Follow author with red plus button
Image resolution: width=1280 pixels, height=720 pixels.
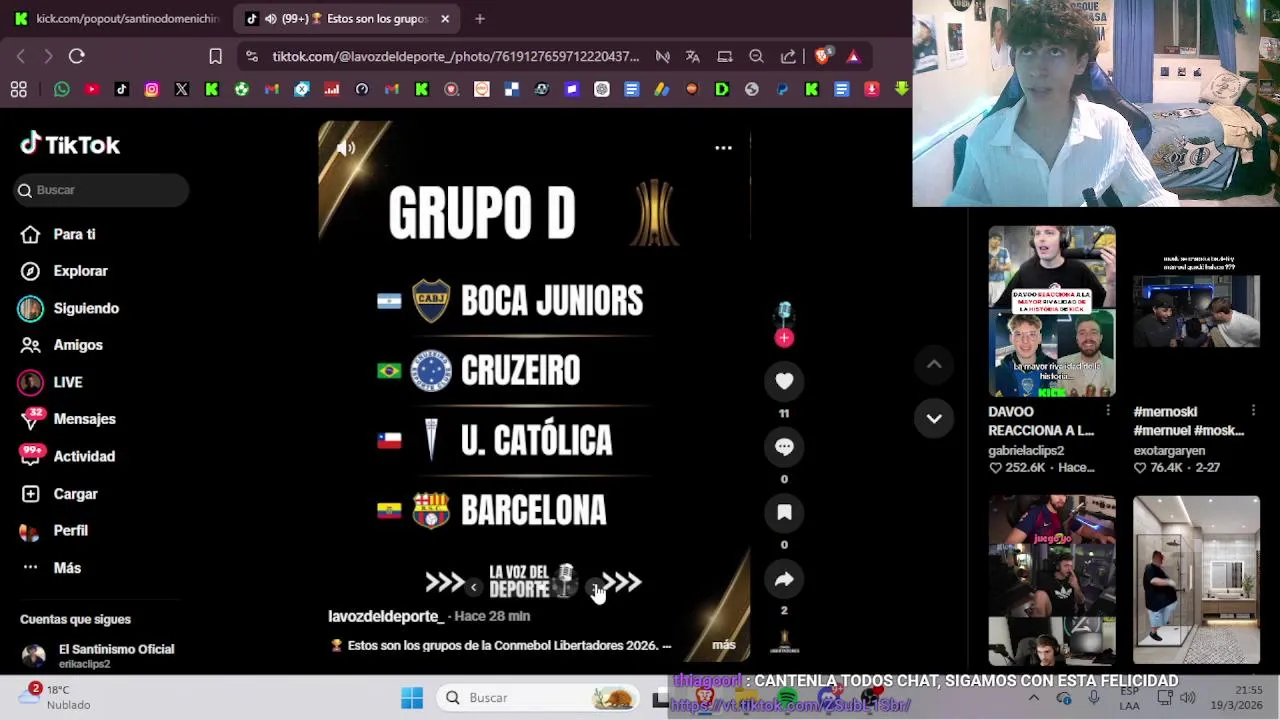click(784, 338)
